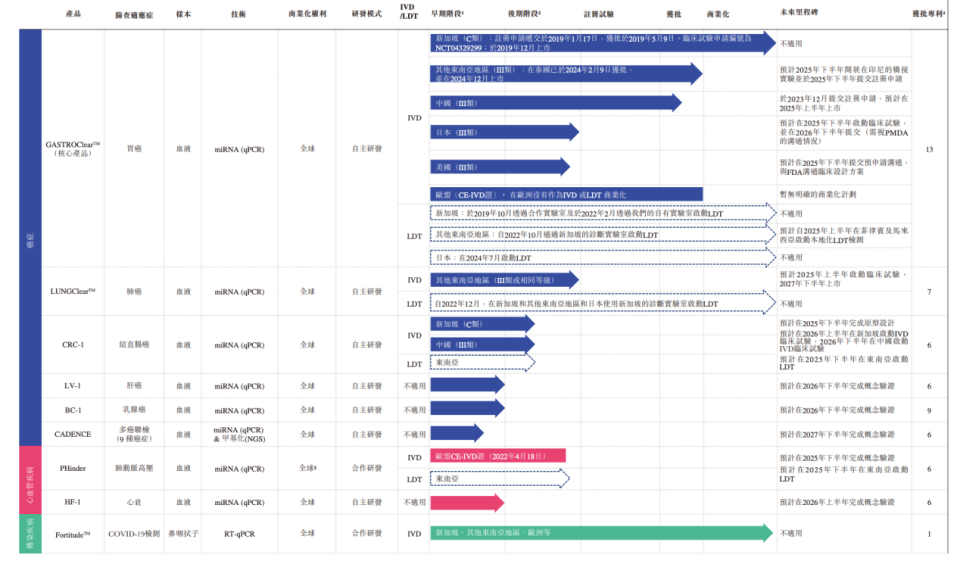This screenshot has width=960, height=561.
Task: Click the green 傳染疾病 category side label
Action: click(31, 534)
